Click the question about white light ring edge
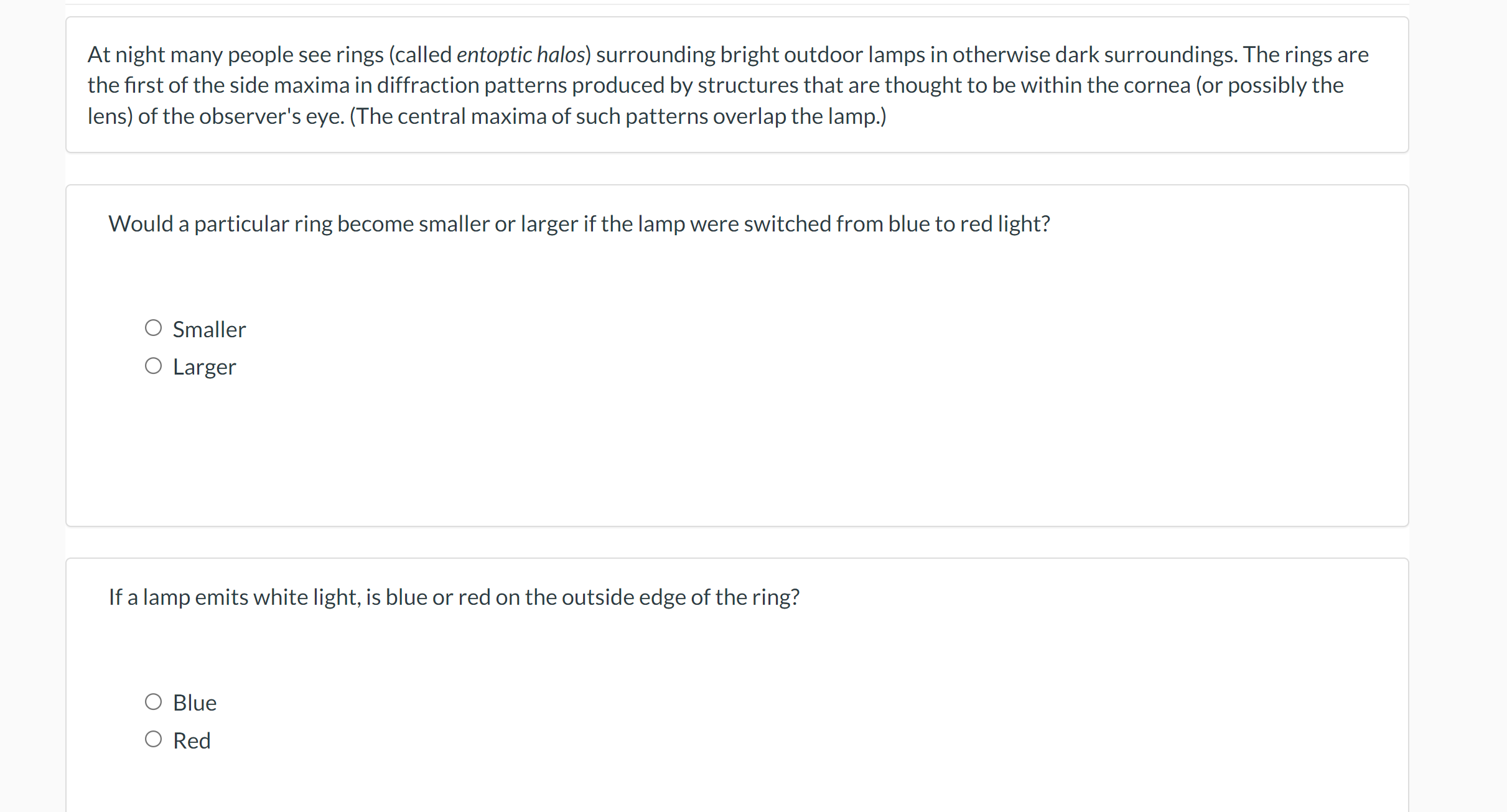1507x812 pixels. click(454, 597)
